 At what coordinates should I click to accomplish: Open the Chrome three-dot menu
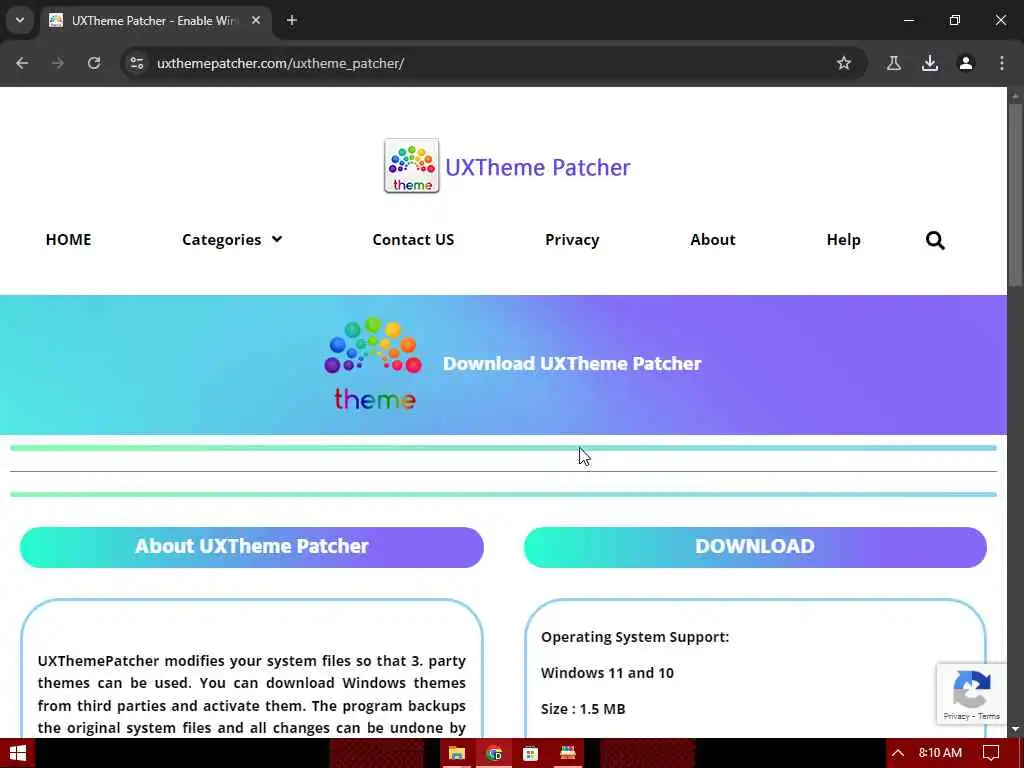click(1002, 63)
